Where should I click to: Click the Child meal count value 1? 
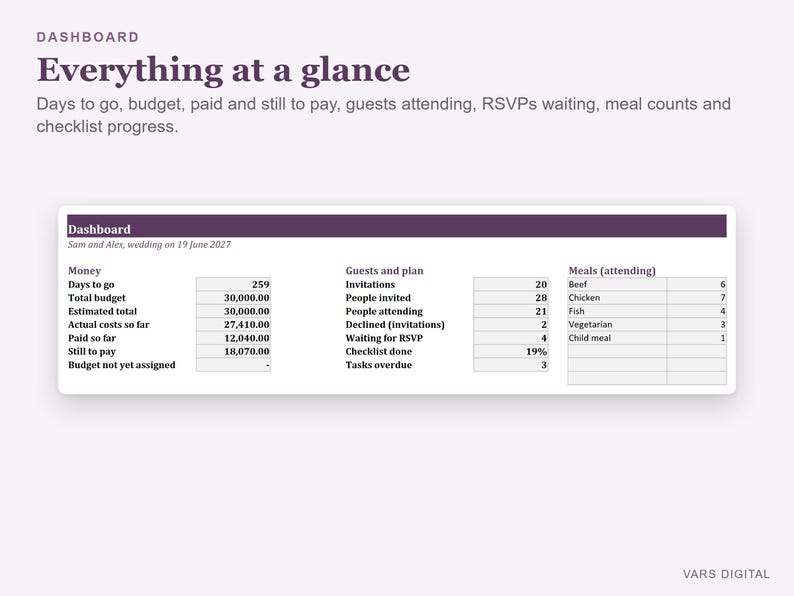(x=697, y=338)
